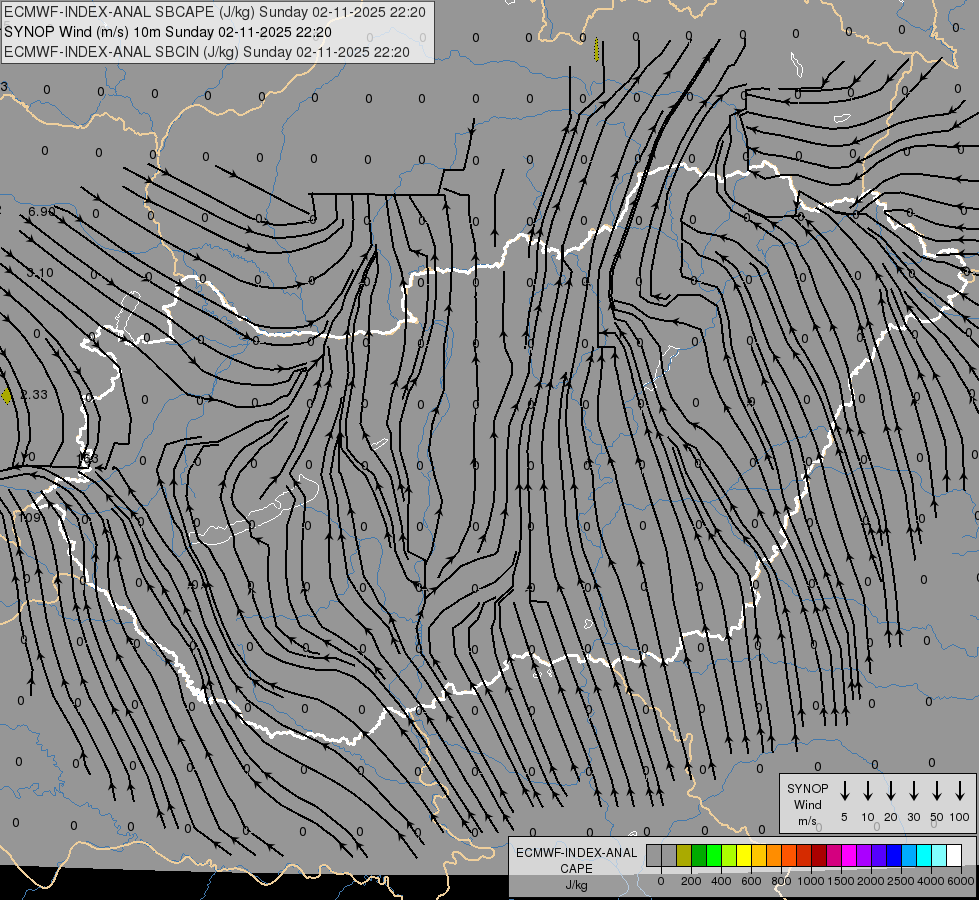
Task: Click the 4000 tick label on CAPE scale
Action: click(x=931, y=881)
